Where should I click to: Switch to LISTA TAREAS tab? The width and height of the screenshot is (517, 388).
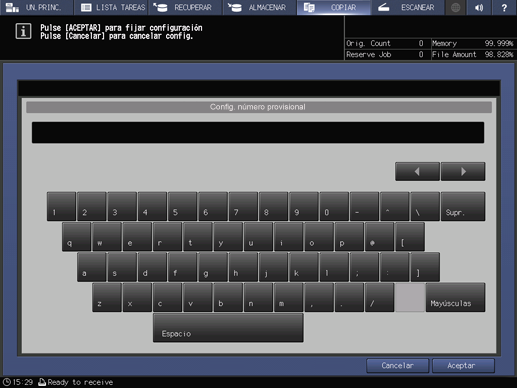[111, 7]
